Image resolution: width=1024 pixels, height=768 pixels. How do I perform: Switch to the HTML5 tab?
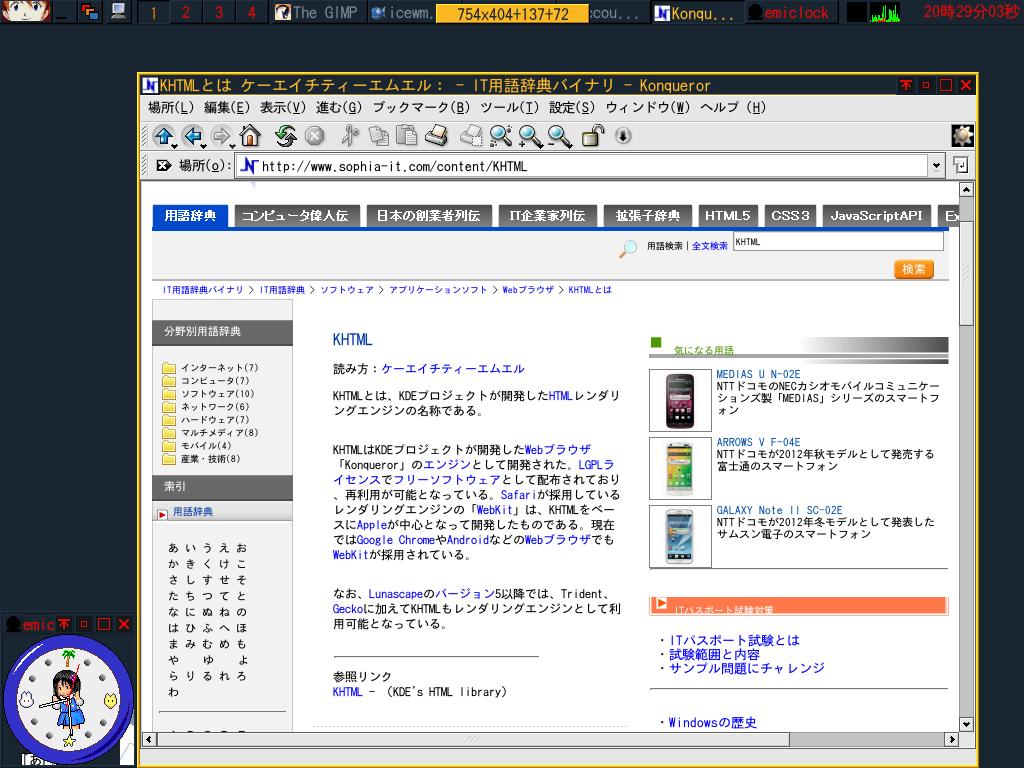[726, 216]
